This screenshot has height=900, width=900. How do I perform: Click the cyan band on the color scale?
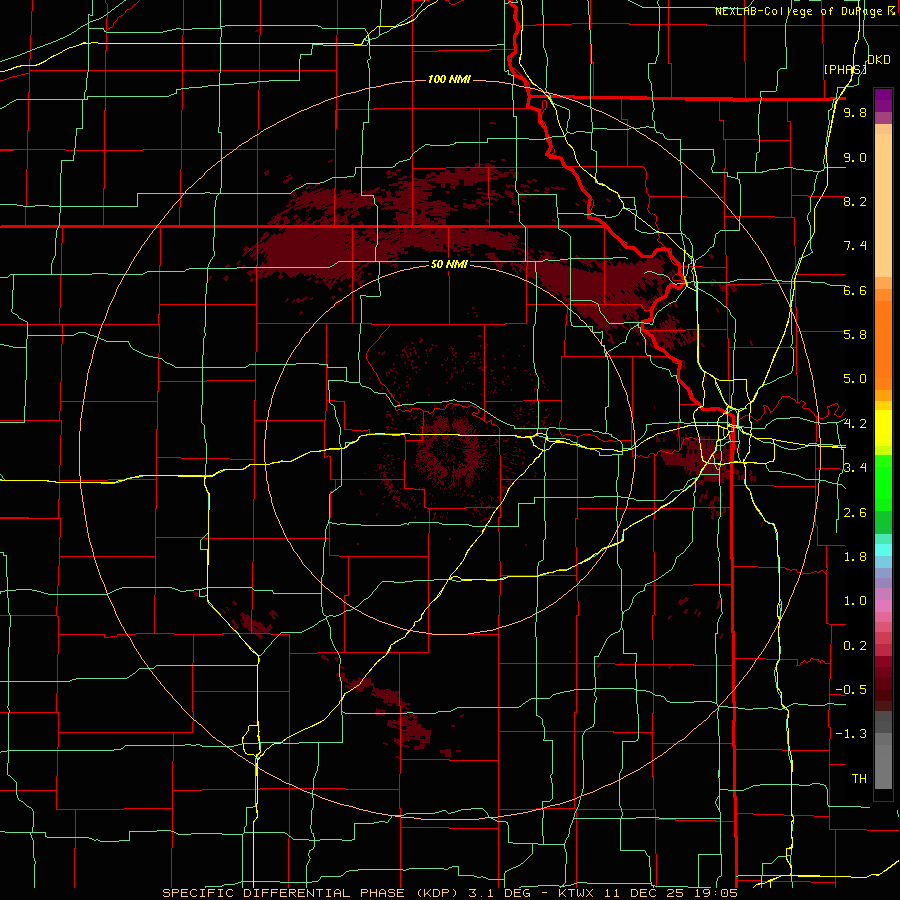tap(883, 550)
